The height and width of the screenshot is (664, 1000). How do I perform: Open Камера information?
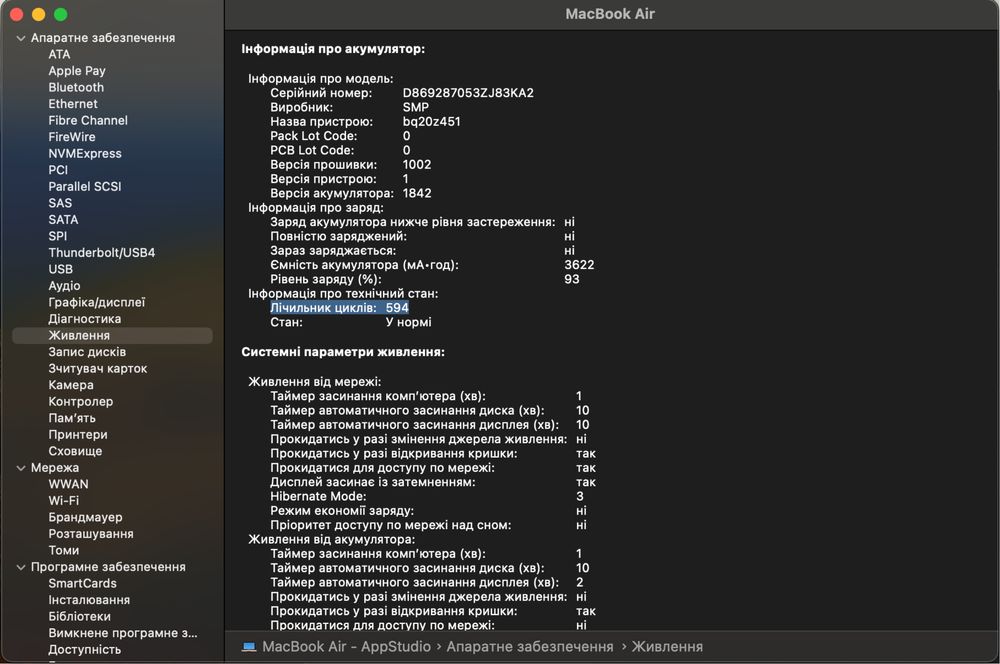[71, 385]
